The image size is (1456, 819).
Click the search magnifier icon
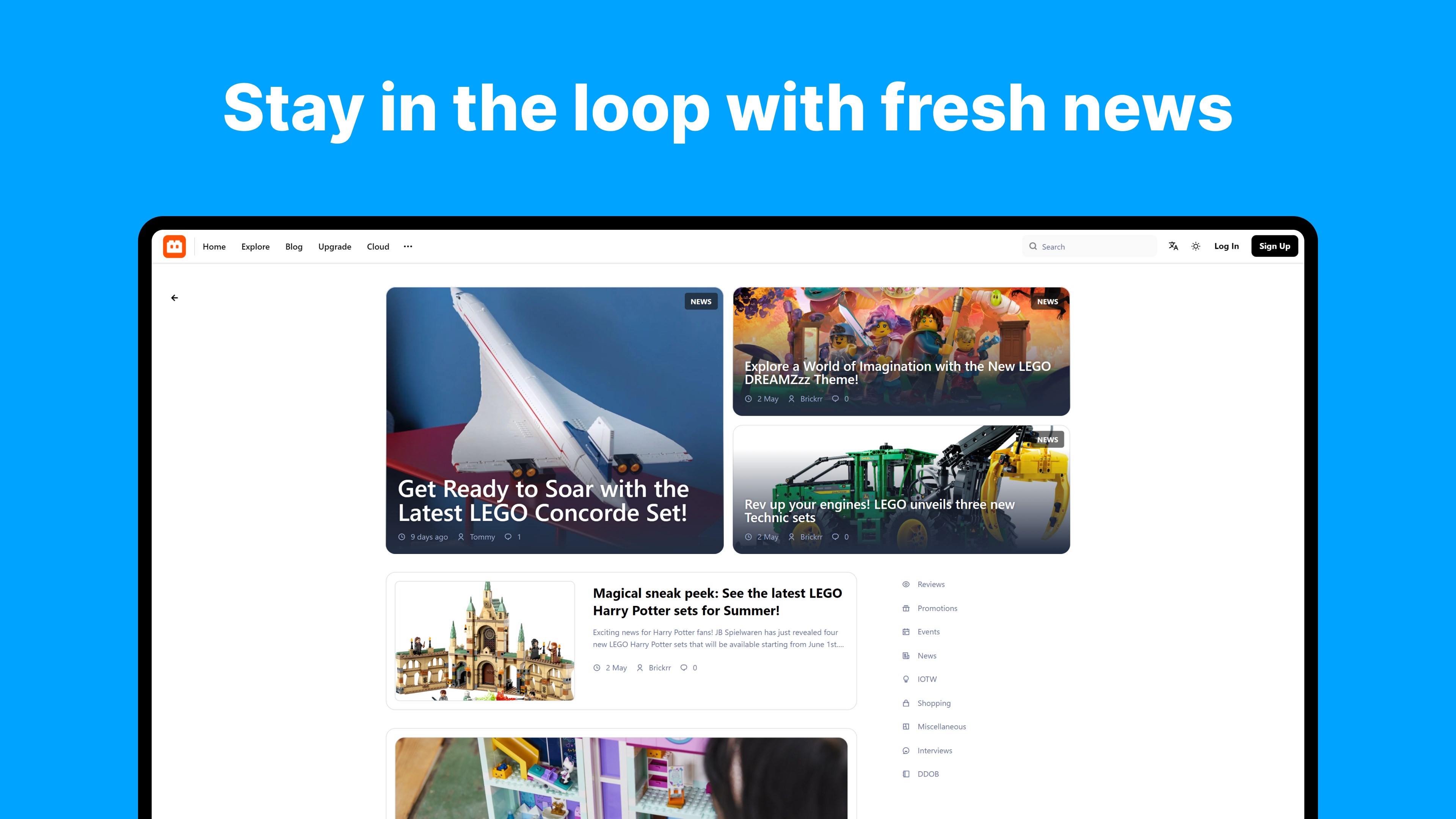1033,246
